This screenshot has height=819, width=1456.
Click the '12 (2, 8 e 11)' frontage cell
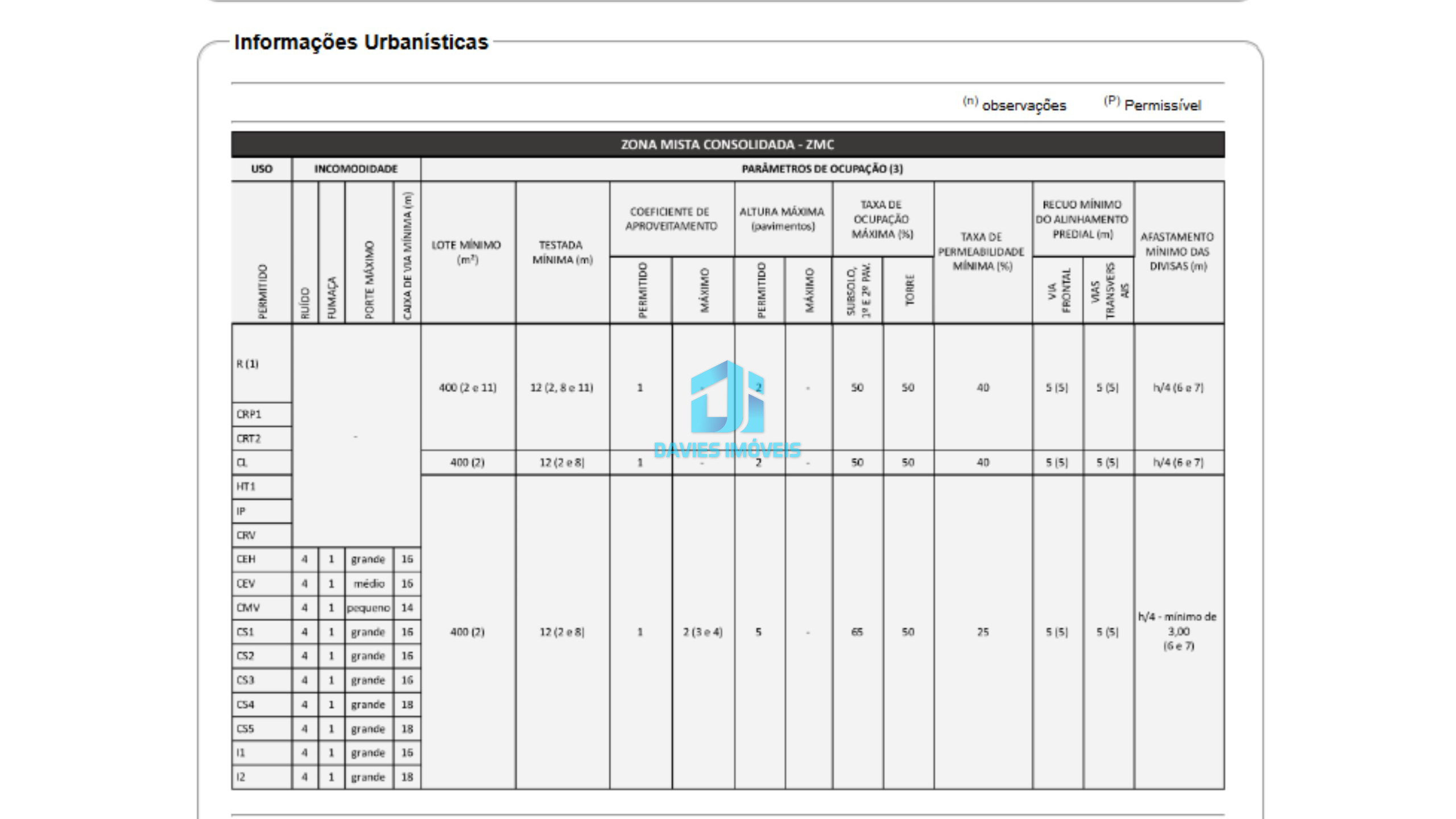click(562, 388)
